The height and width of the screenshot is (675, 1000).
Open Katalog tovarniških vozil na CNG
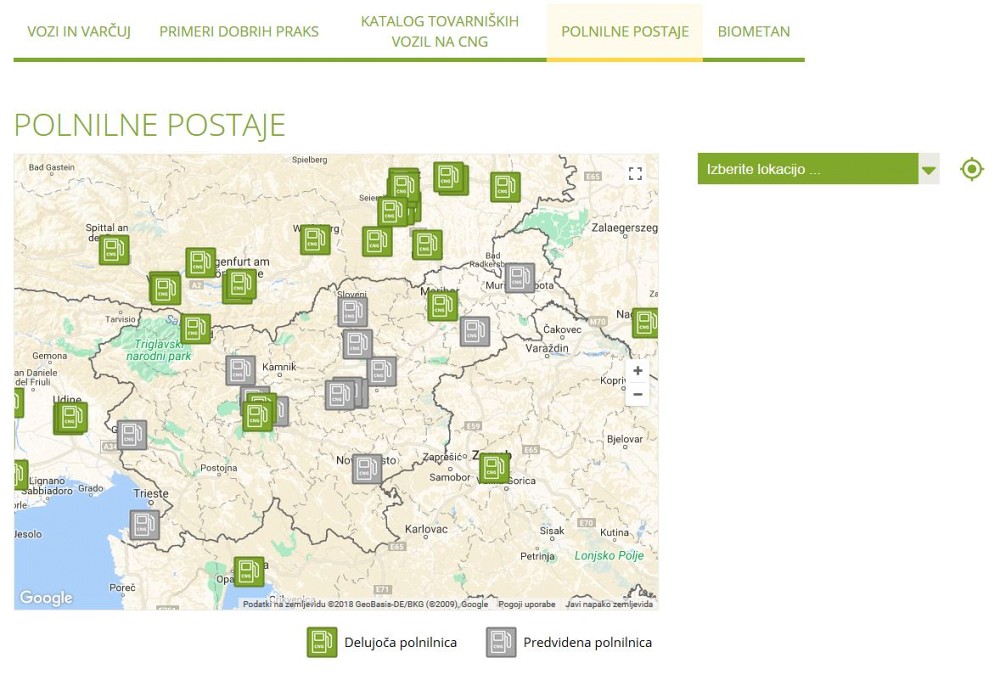[x=439, y=31]
